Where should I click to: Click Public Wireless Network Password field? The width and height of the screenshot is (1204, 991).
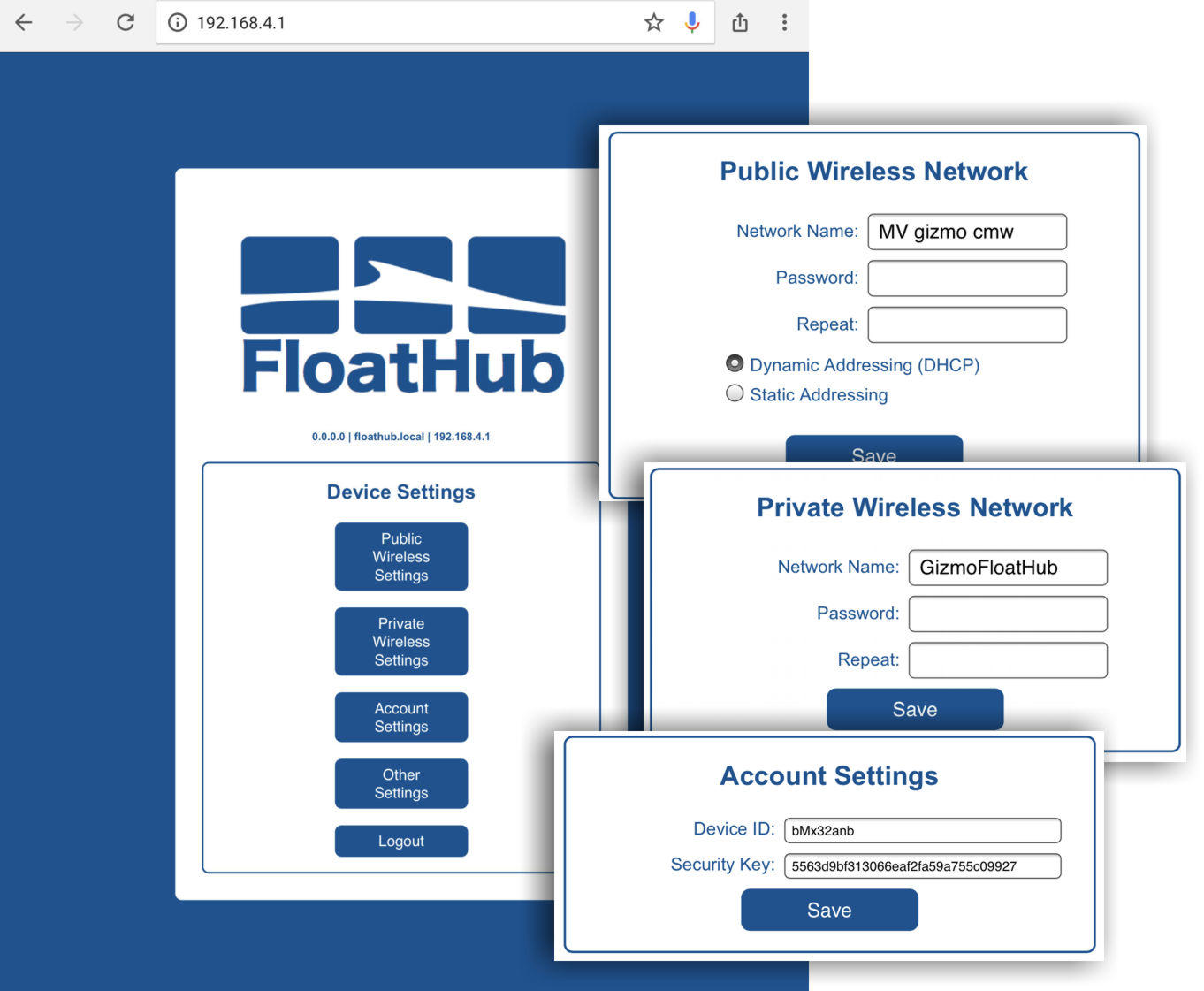tap(967, 278)
